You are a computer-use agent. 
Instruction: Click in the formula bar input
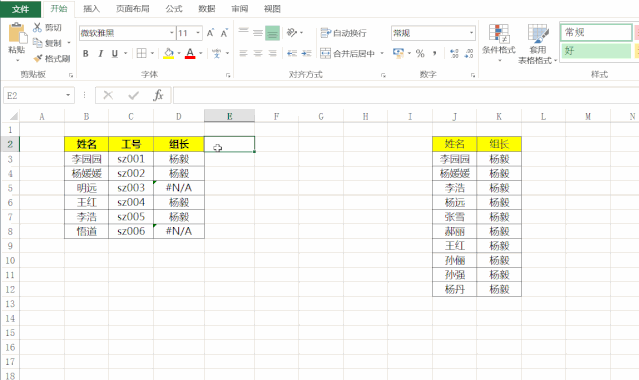pos(406,95)
